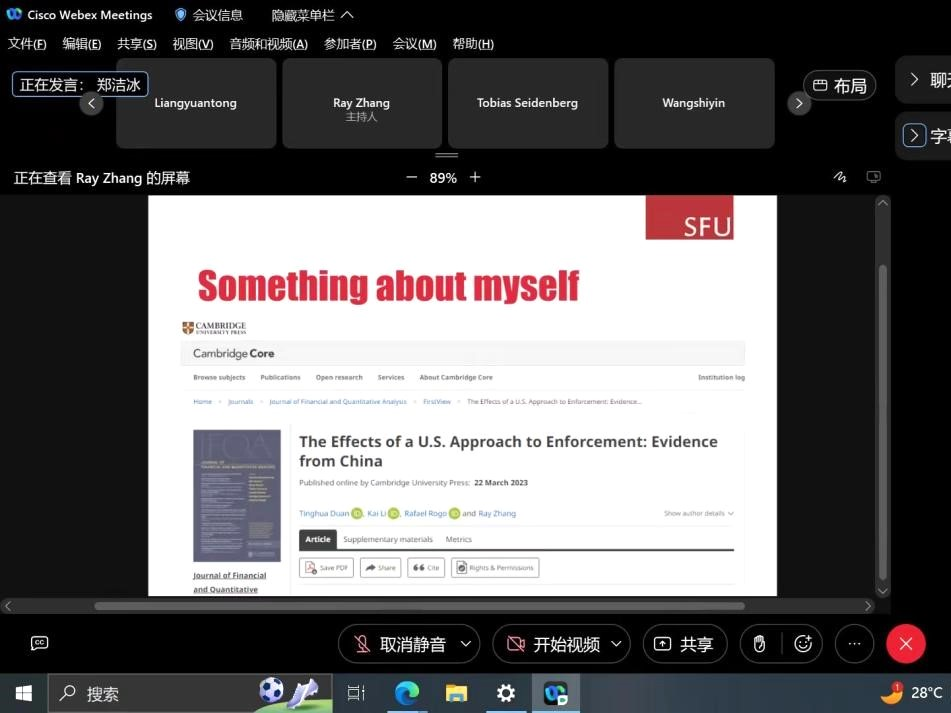Click the Cite button in shared page
951x713 pixels.
coord(426,567)
